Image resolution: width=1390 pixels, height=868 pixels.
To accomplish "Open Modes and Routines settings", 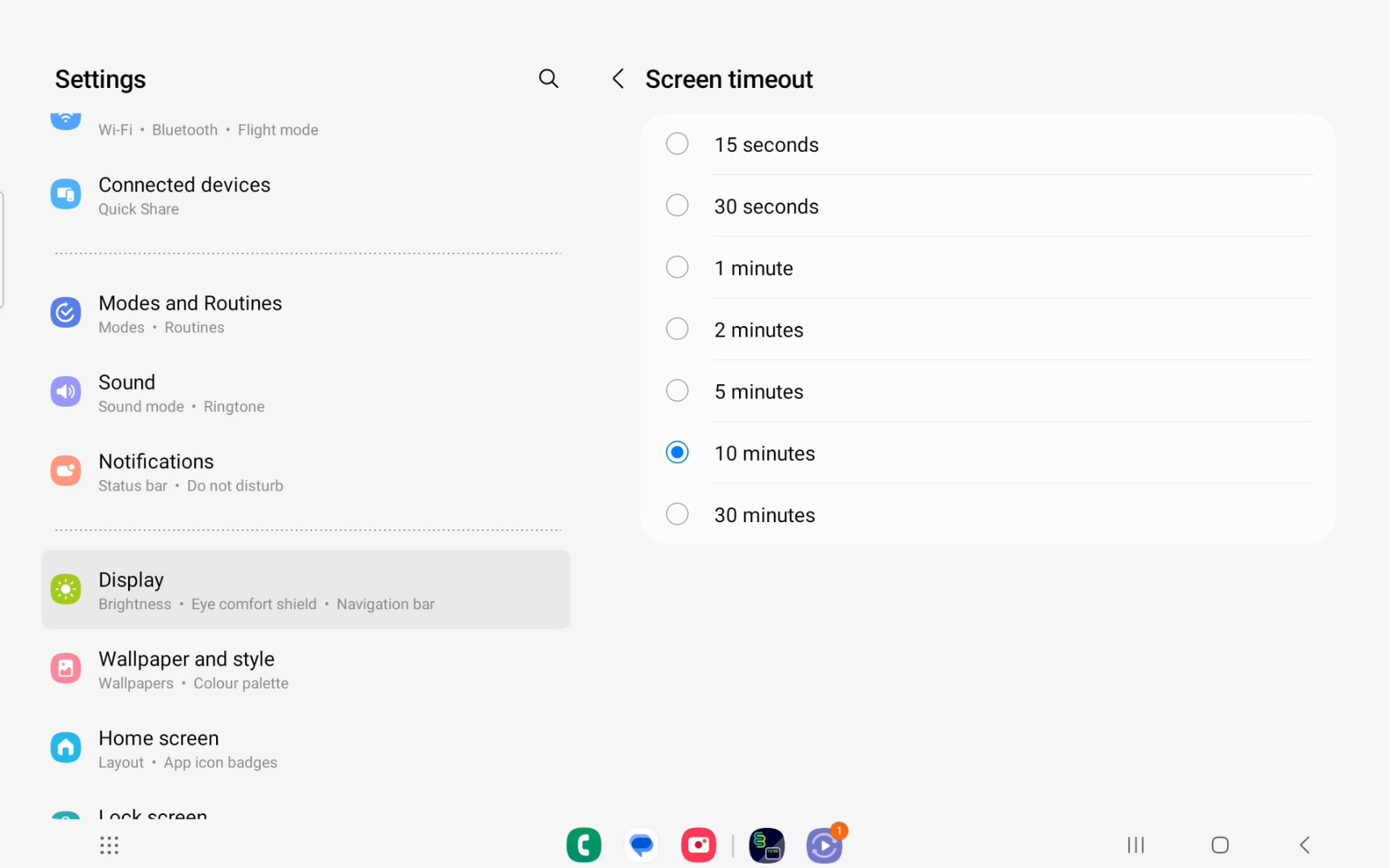I will [x=190, y=314].
